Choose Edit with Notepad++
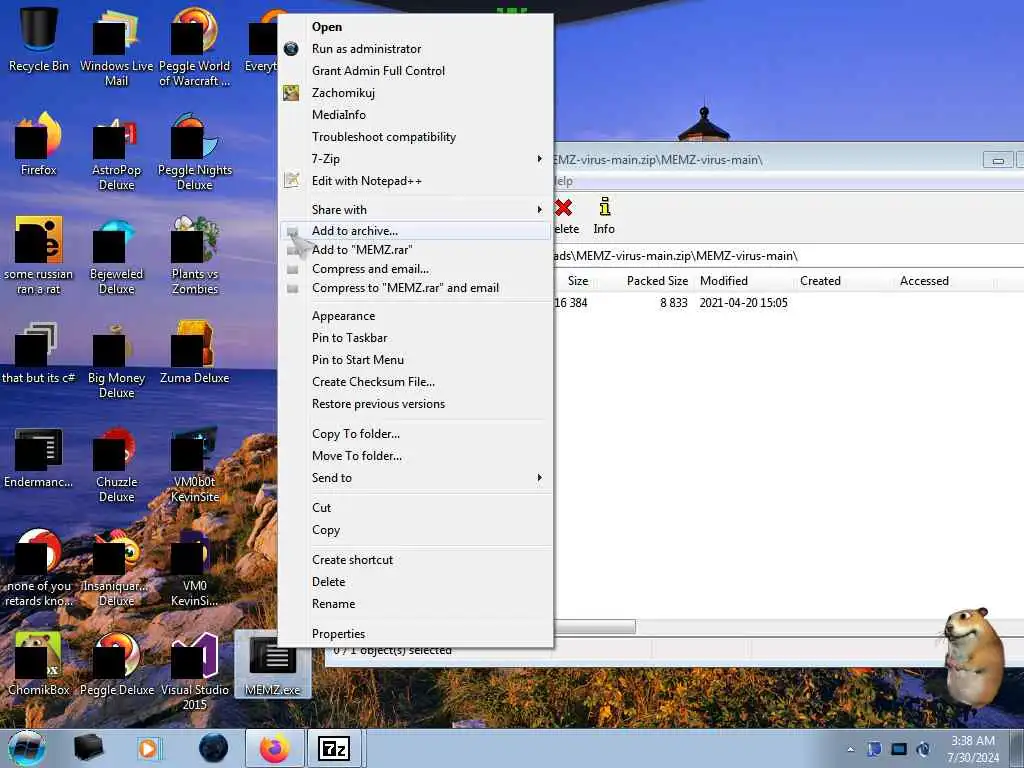Screen dimensions: 1024x768 click(416, 181)
